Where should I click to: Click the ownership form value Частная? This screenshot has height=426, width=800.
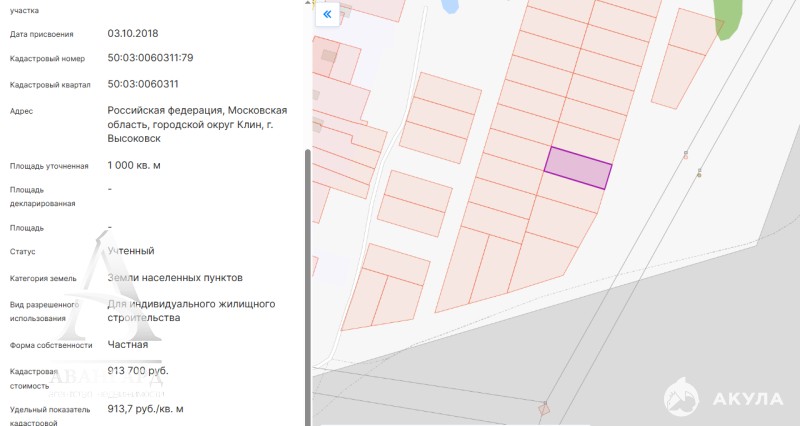pyautogui.click(x=128, y=345)
